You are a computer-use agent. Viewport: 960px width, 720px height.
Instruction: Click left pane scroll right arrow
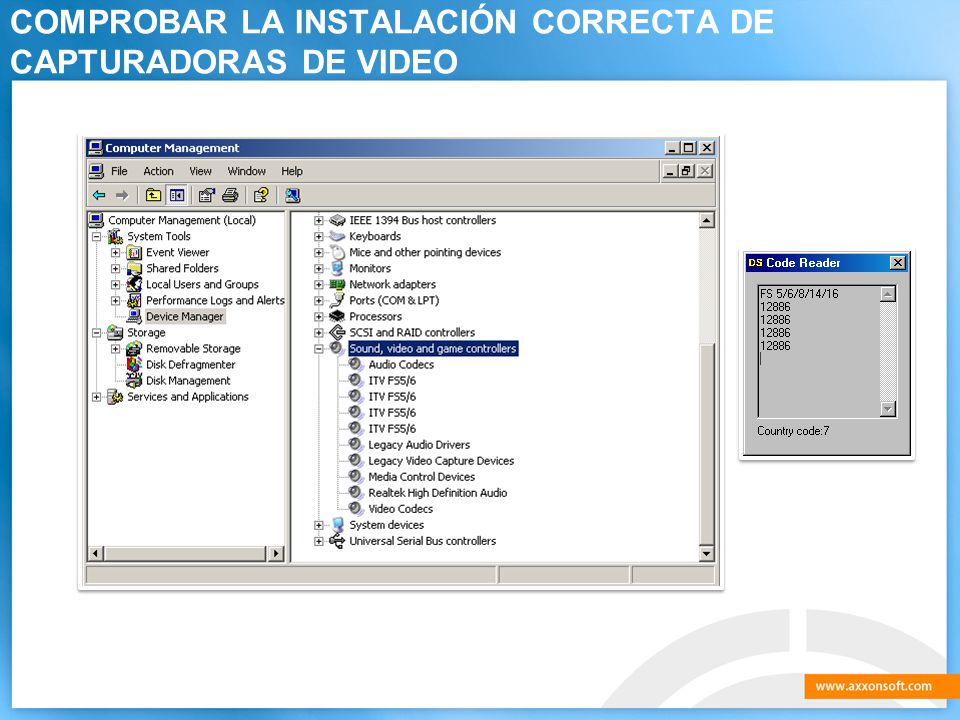tap(276, 553)
